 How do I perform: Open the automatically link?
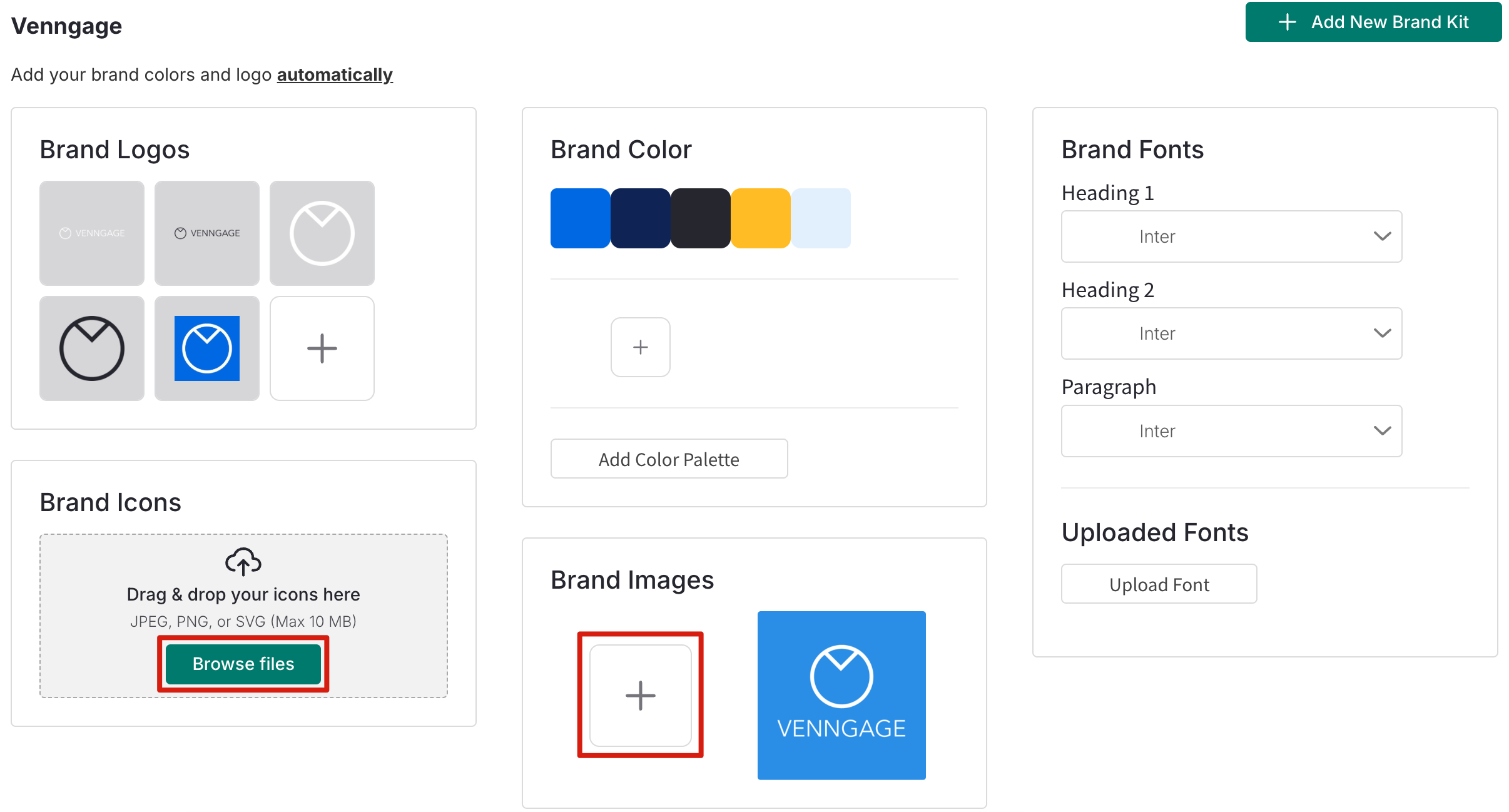pos(335,74)
